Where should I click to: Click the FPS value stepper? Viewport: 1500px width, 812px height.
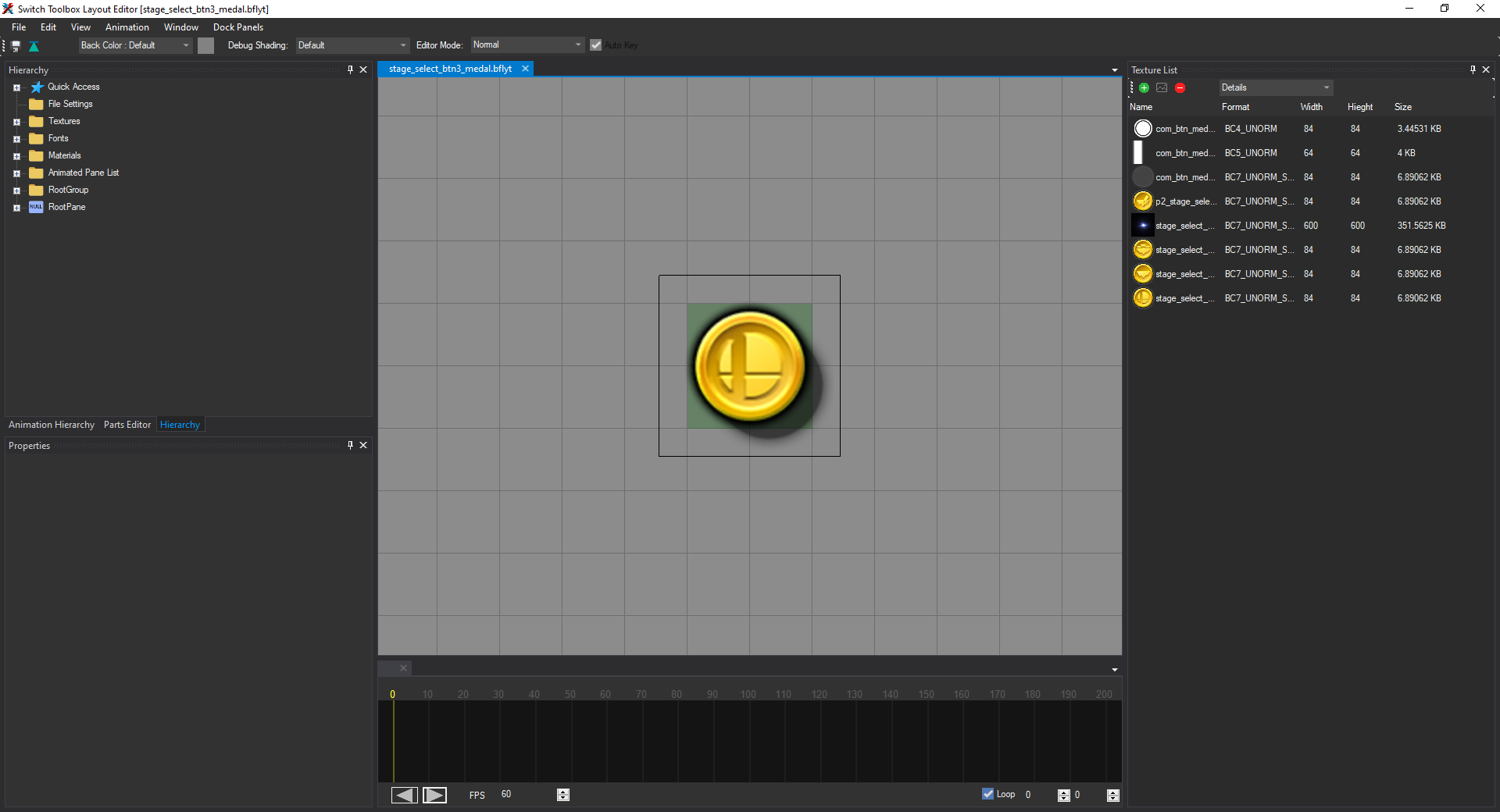tap(563, 795)
